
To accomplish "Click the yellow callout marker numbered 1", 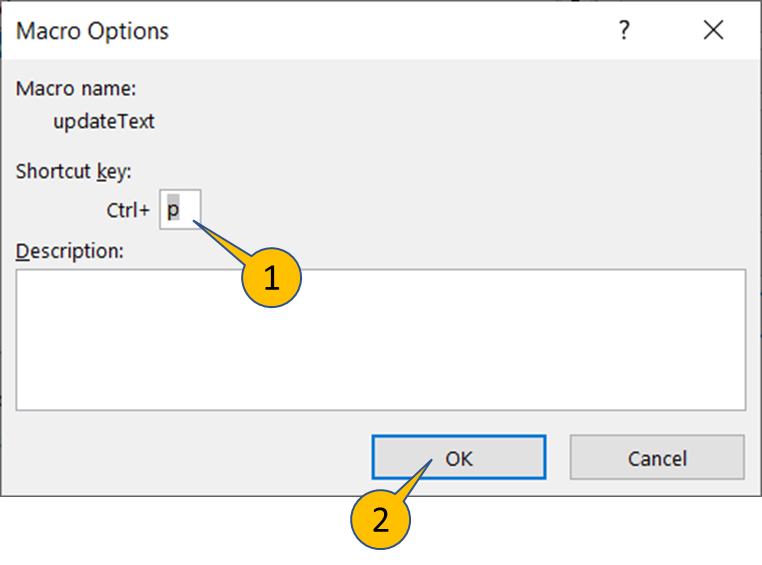I will pos(271,277).
